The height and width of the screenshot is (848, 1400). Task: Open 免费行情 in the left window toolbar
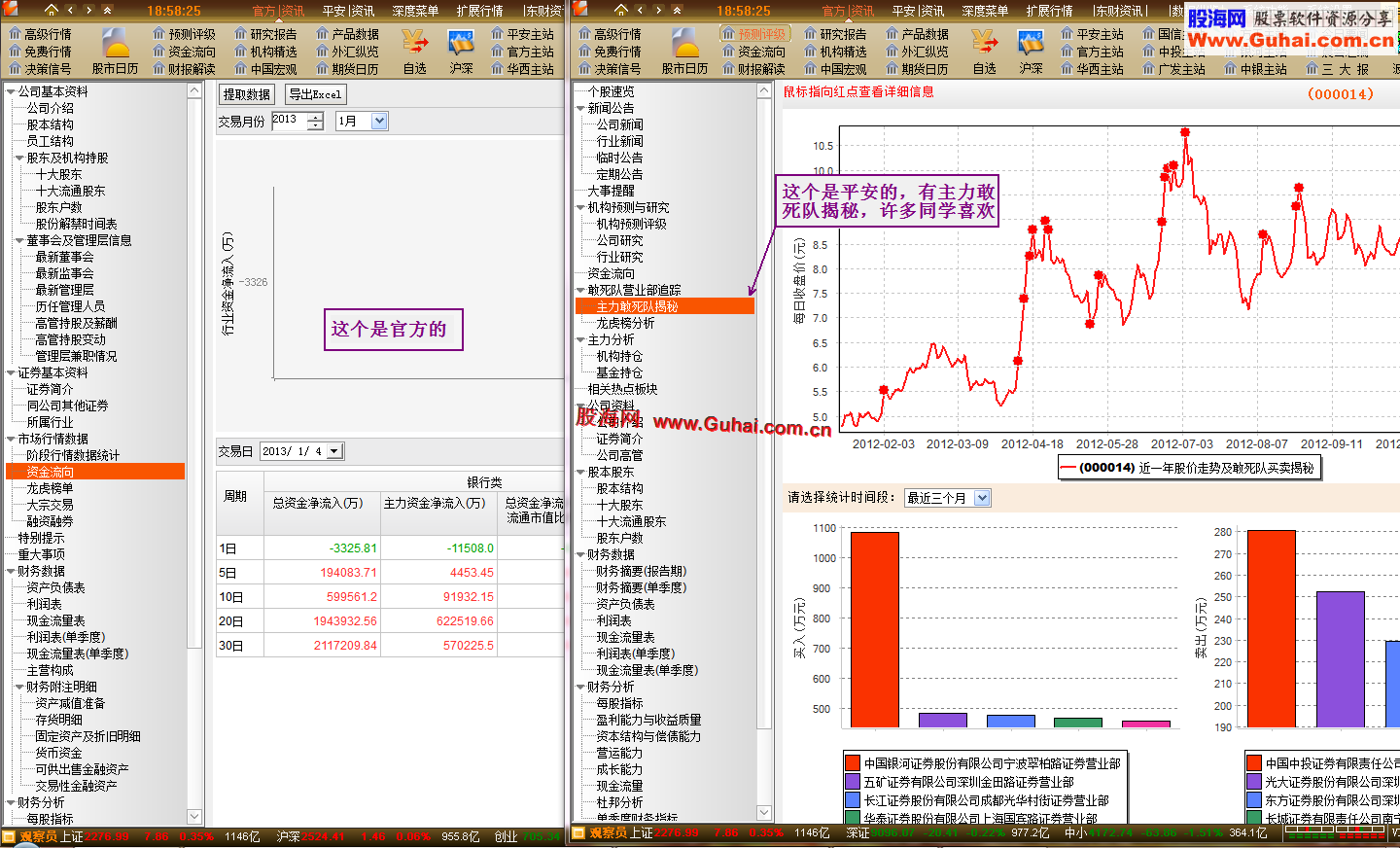40,52
